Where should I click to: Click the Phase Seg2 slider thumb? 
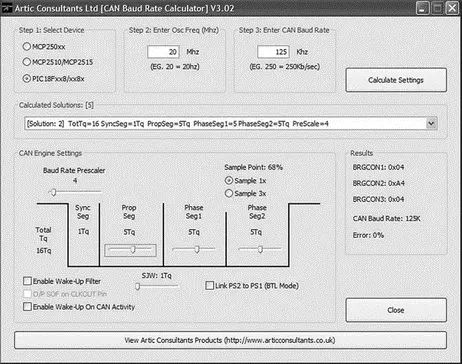(x=260, y=249)
